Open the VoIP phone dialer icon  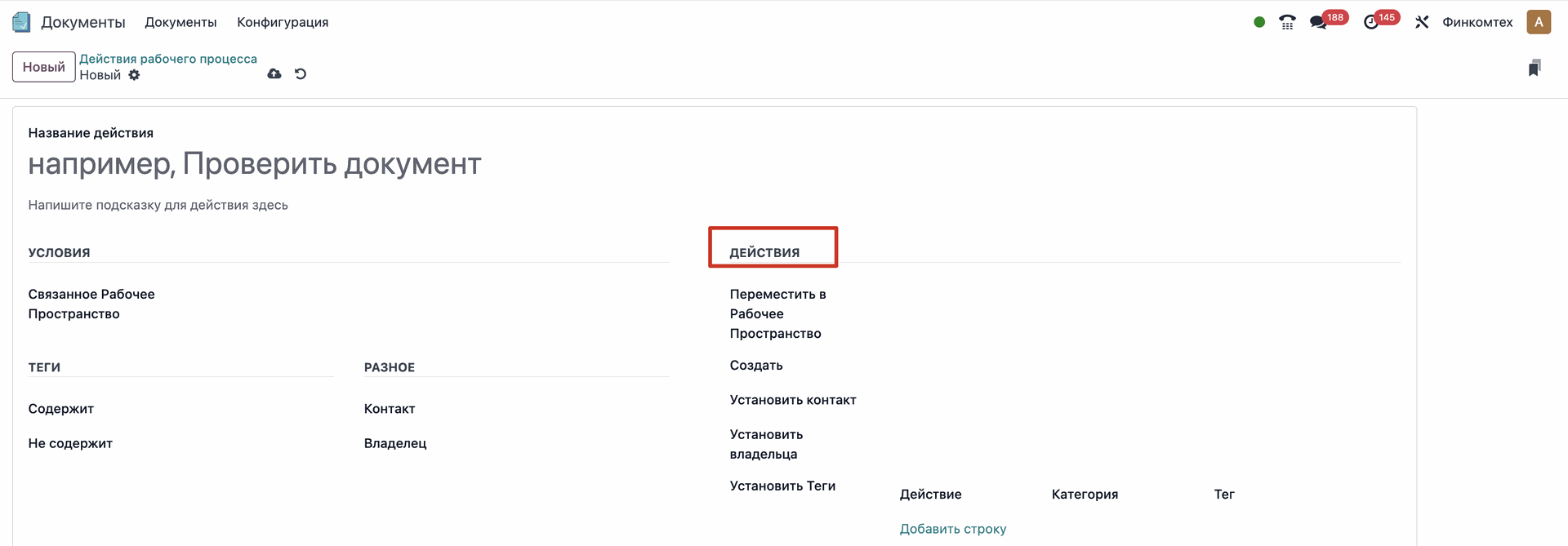(1287, 22)
